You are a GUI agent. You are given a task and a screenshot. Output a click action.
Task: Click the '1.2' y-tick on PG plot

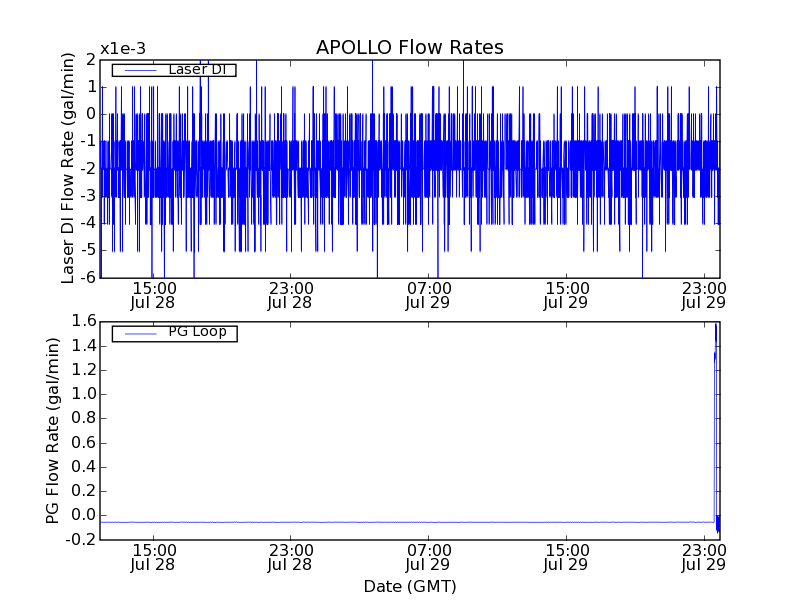[84, 369]
